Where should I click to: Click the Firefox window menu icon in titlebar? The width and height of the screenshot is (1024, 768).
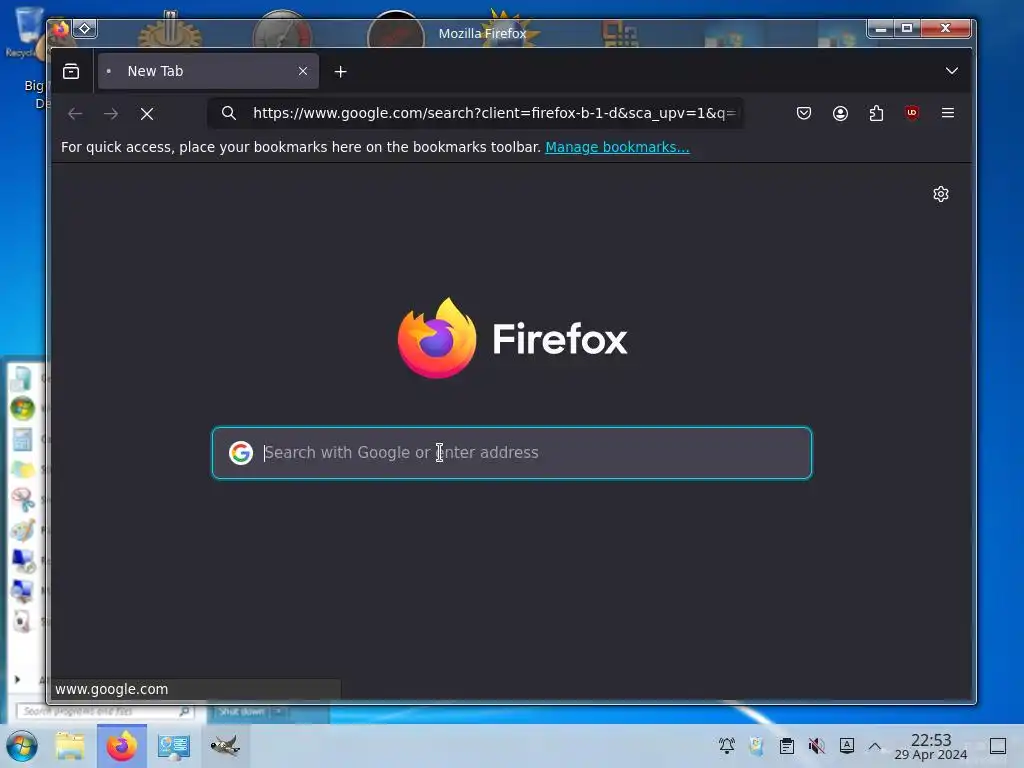[60, 29]
